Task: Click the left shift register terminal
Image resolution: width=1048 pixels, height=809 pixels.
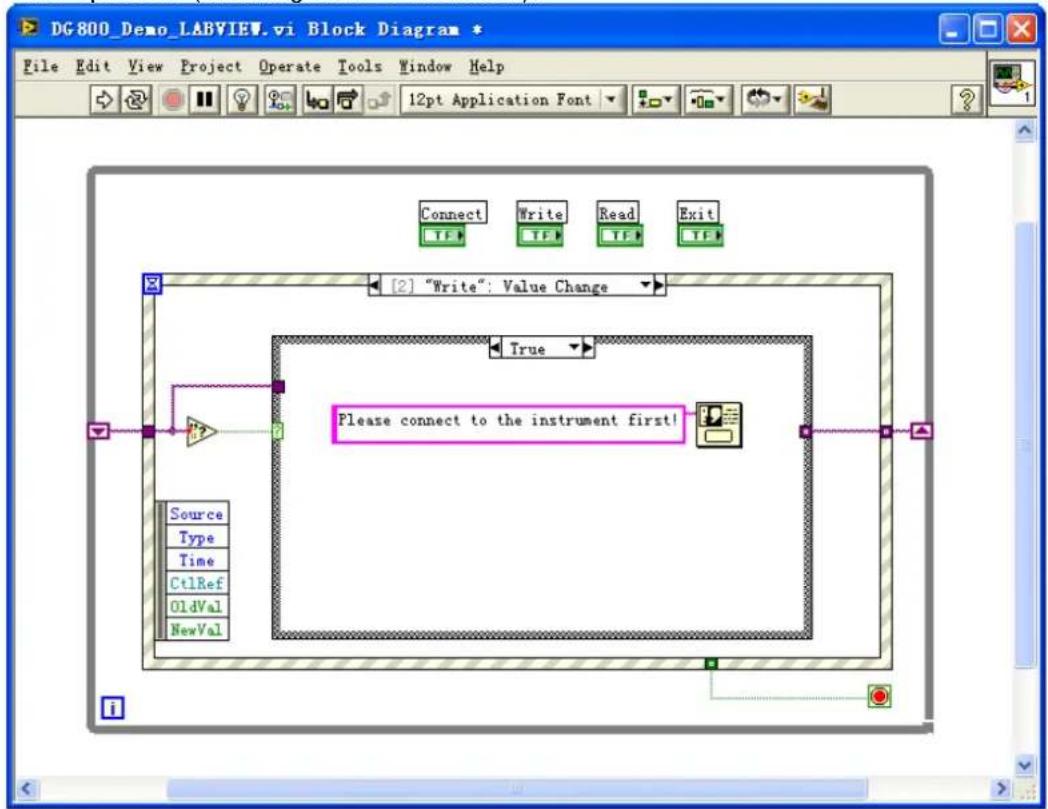Action: 98,431
